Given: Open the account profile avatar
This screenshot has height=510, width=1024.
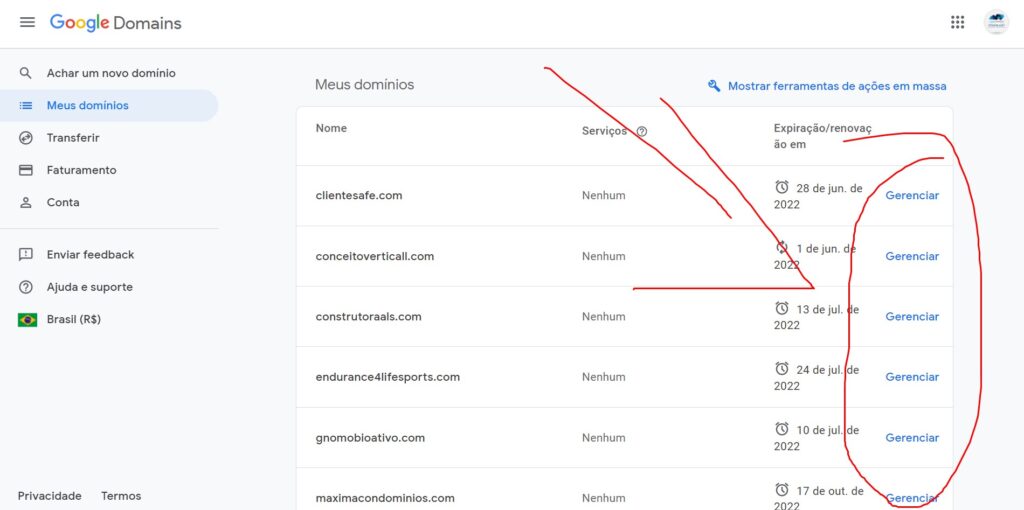Looking at the screenshot, I should coord(996,22).
